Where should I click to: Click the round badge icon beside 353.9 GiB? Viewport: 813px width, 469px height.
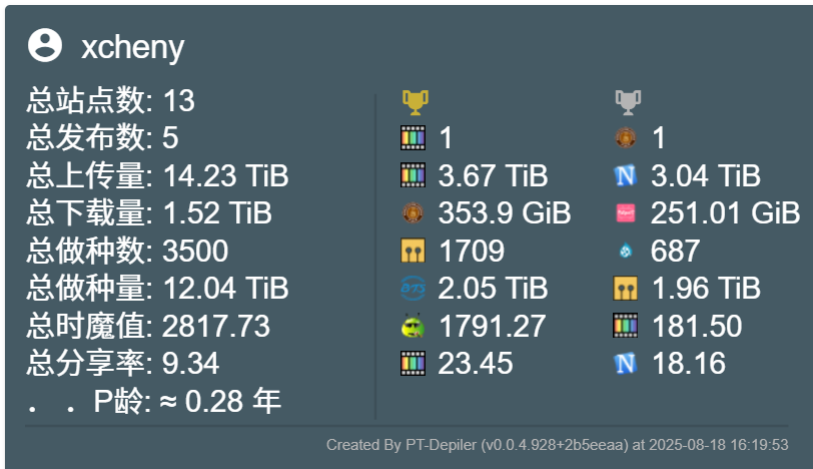[413, 212]
